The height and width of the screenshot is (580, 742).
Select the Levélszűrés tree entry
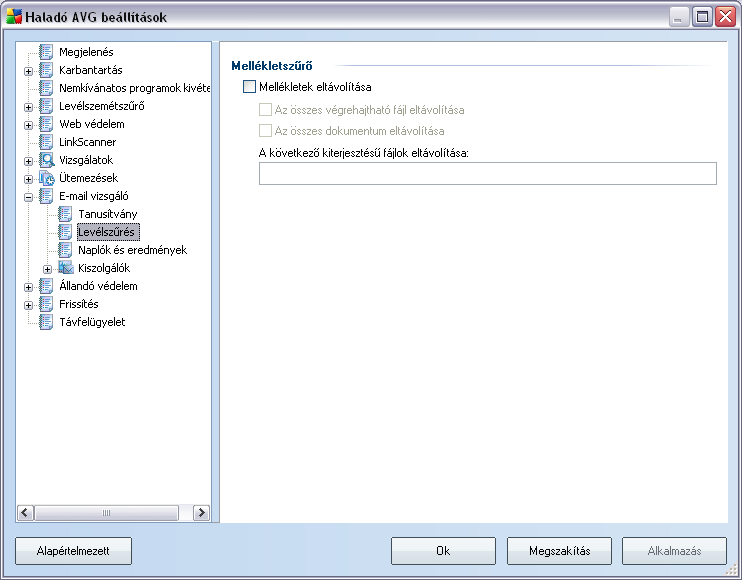[x=106, y=232]
